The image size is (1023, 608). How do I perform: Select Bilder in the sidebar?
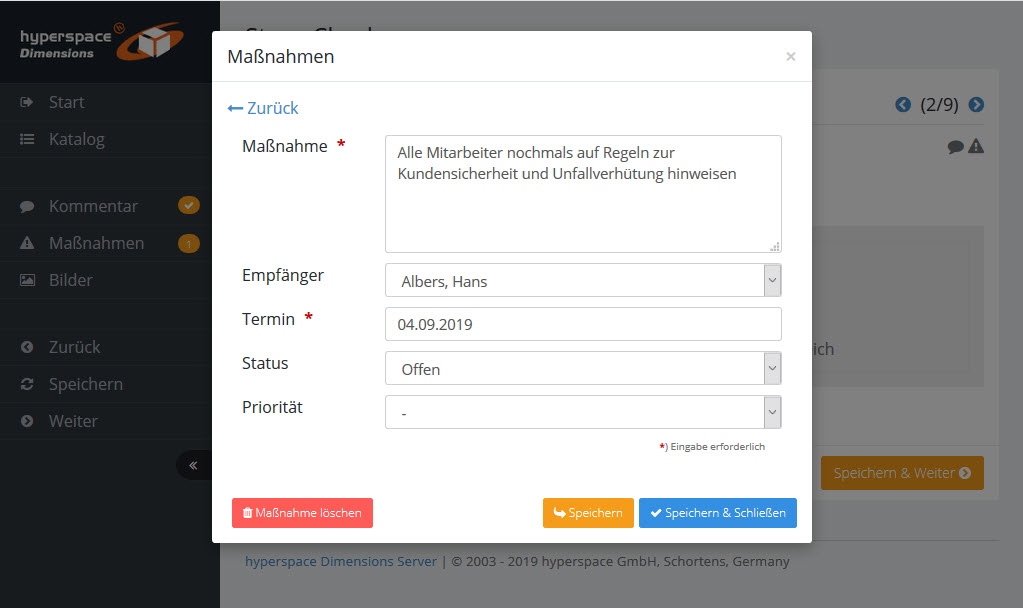70,280
